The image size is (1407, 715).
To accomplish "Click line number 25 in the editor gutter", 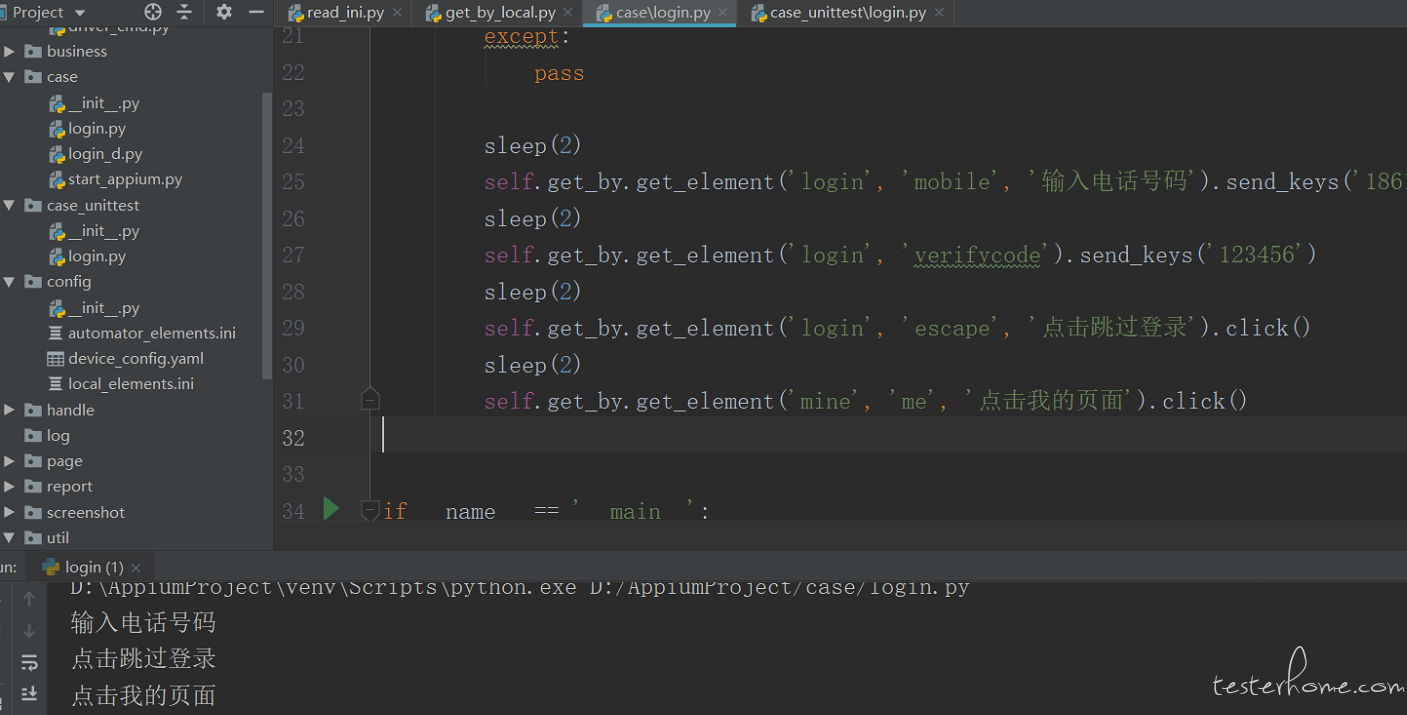I will [293, 182].
